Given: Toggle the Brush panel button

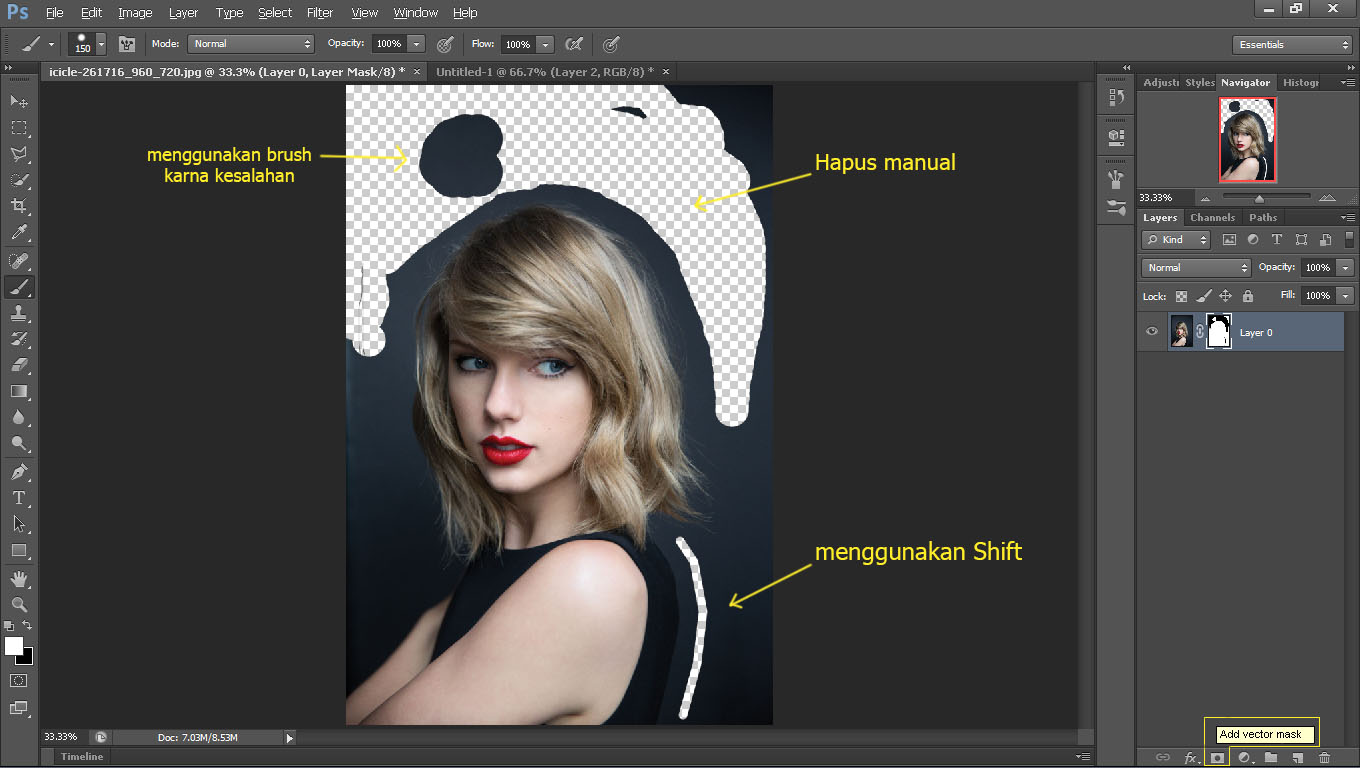Looking at the screenshot, I should tap(127, 44).
